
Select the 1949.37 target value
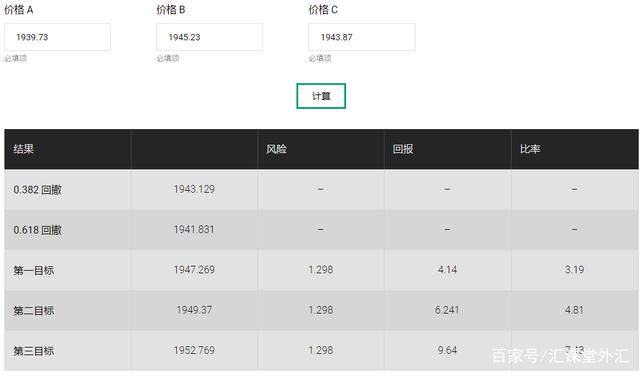click(x=194, y=310)
